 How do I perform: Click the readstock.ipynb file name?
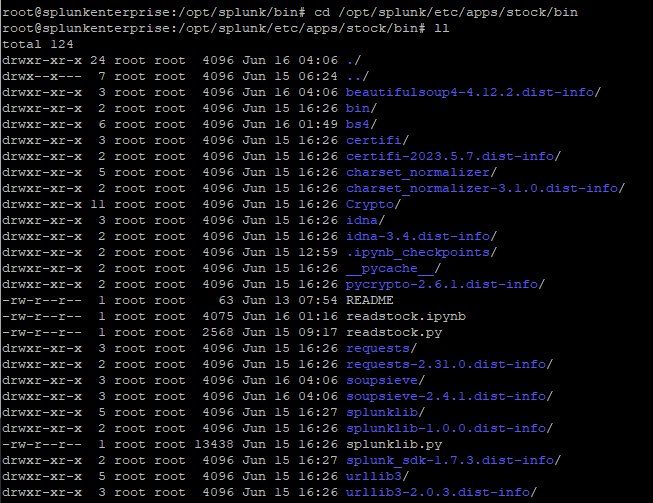[406, 316]
